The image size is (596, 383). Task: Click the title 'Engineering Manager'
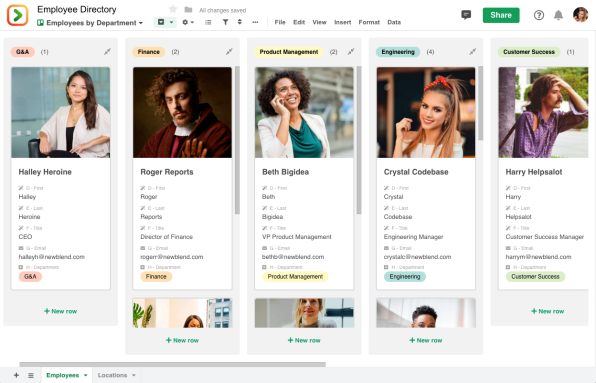click(414, 237)
